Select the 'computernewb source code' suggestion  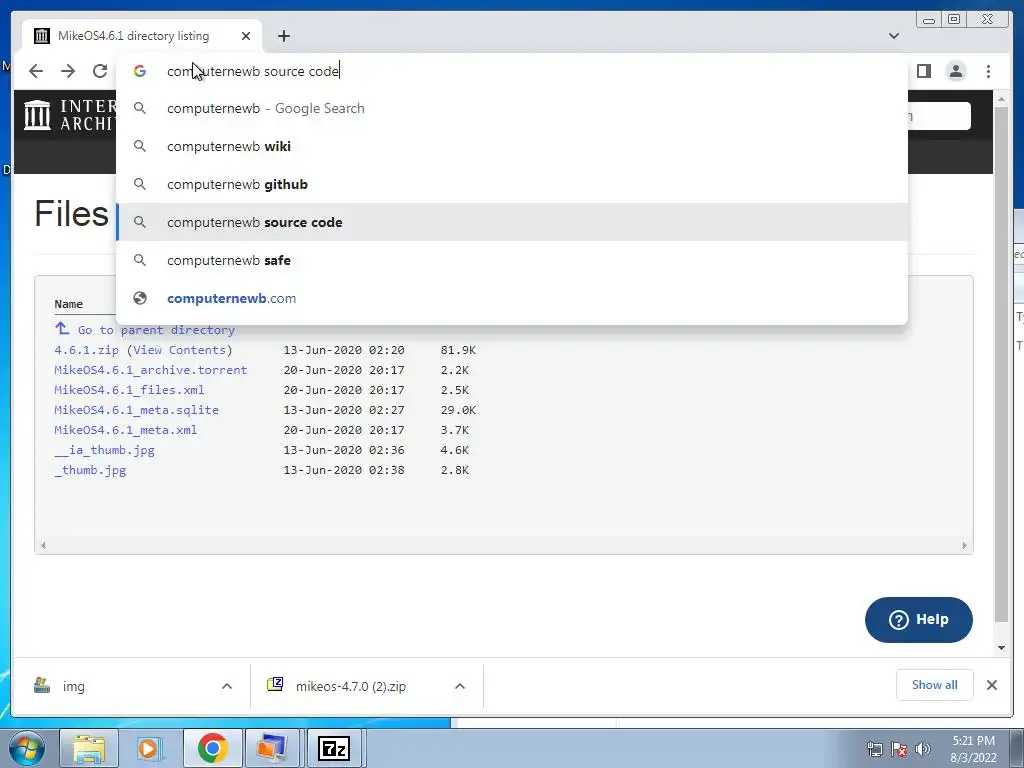[512, 222]
